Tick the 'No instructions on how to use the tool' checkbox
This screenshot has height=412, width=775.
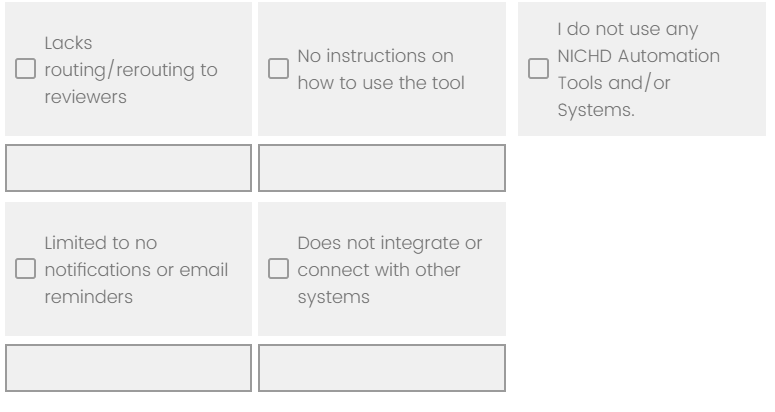[x=280, y=70]
